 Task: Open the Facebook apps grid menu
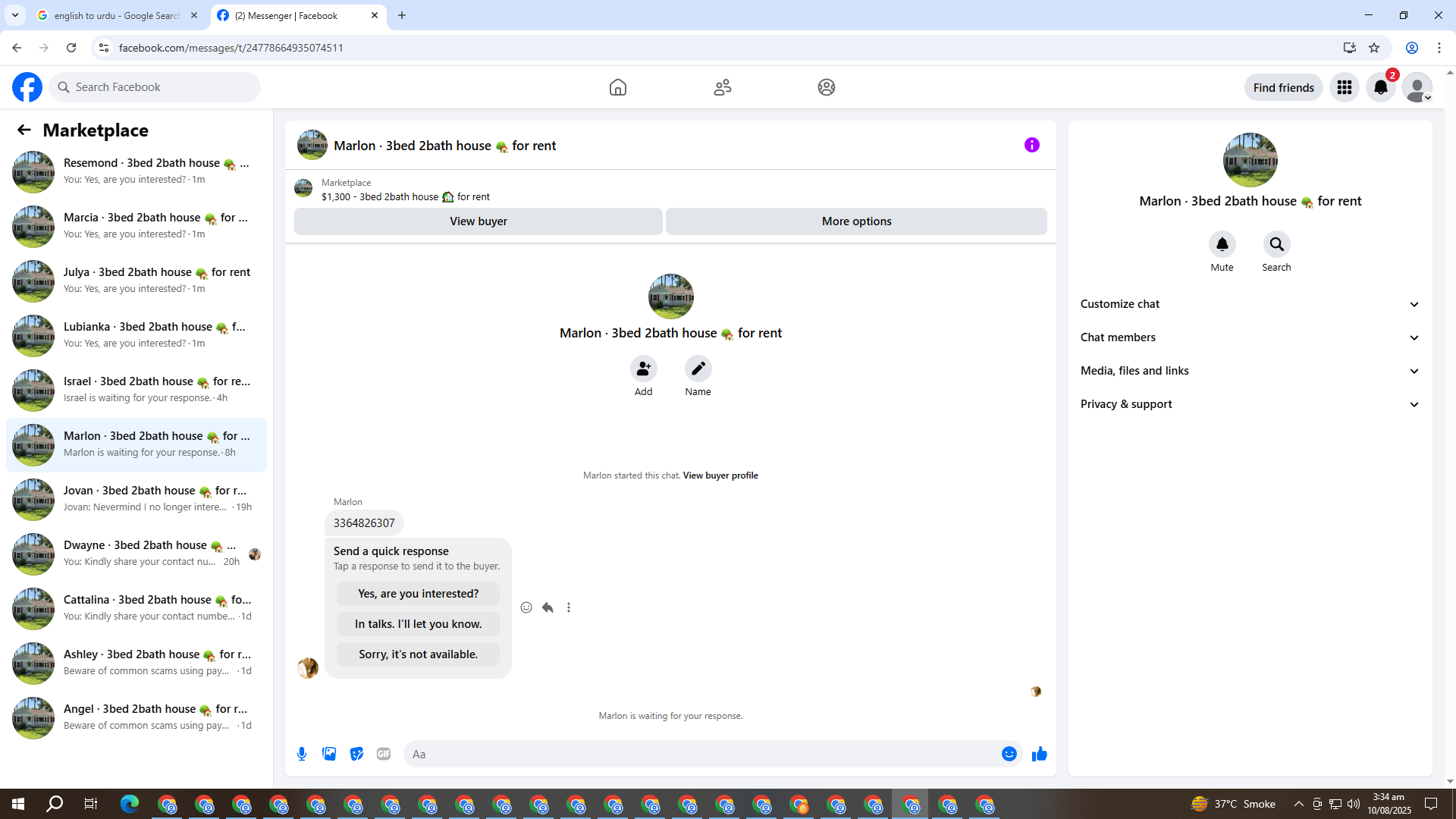pos(1344,87)
